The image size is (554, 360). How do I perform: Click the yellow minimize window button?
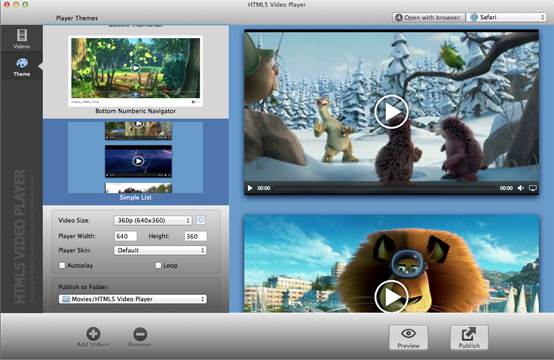[16, 5]
